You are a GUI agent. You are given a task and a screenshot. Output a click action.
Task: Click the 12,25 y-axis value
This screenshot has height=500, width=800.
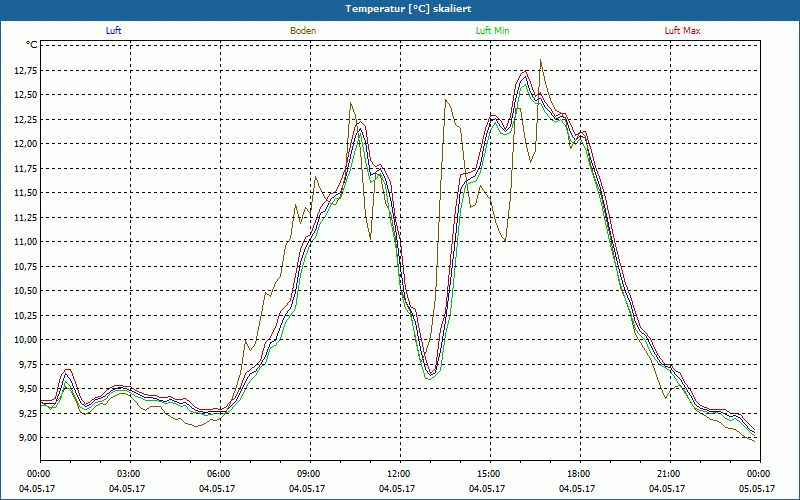[x=26, y=119]
